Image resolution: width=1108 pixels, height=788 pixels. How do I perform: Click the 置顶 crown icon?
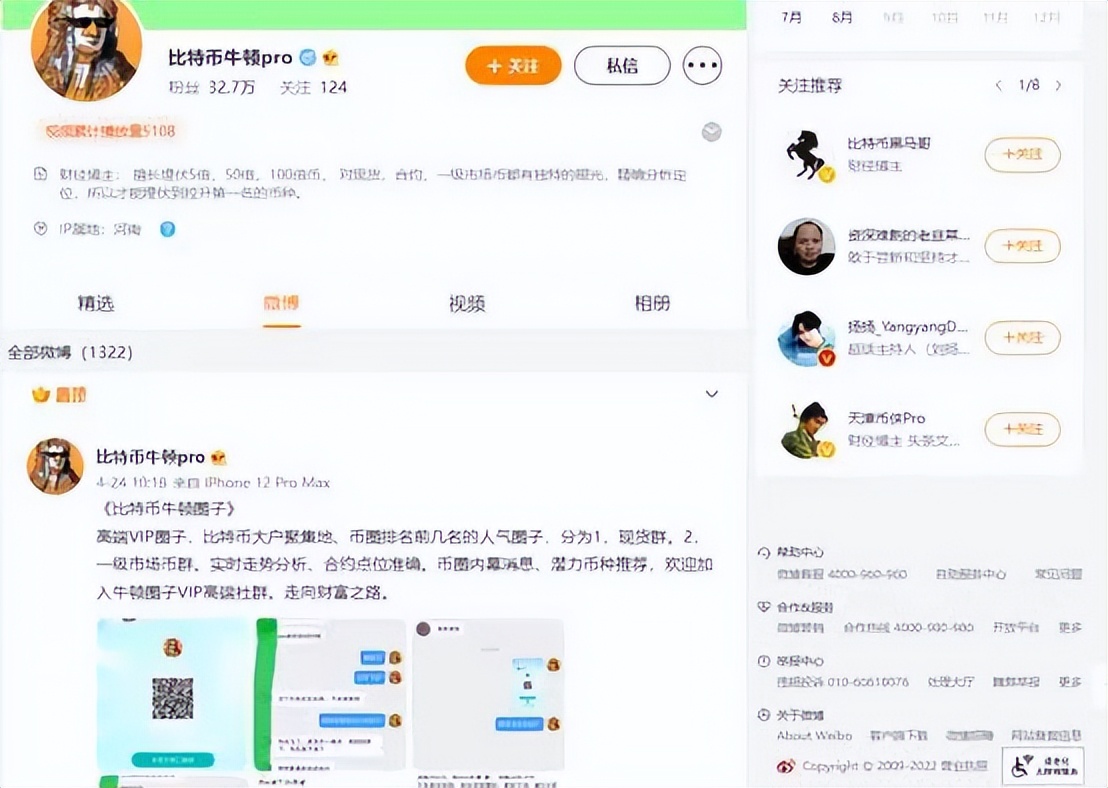point(40,394)
